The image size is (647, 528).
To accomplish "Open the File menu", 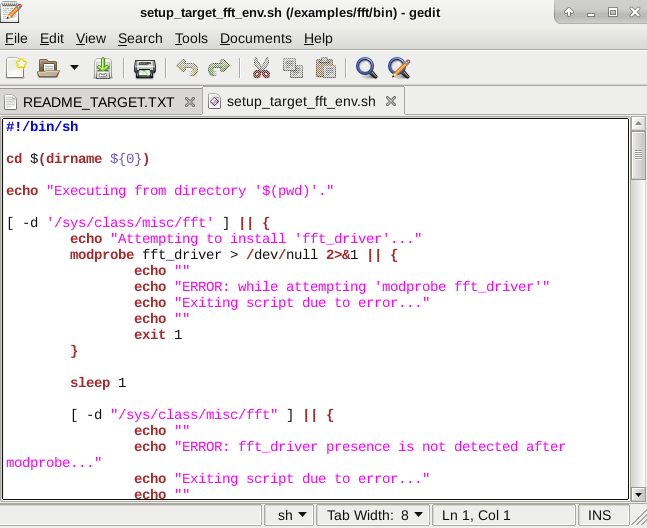I will (x=16, y=38).
